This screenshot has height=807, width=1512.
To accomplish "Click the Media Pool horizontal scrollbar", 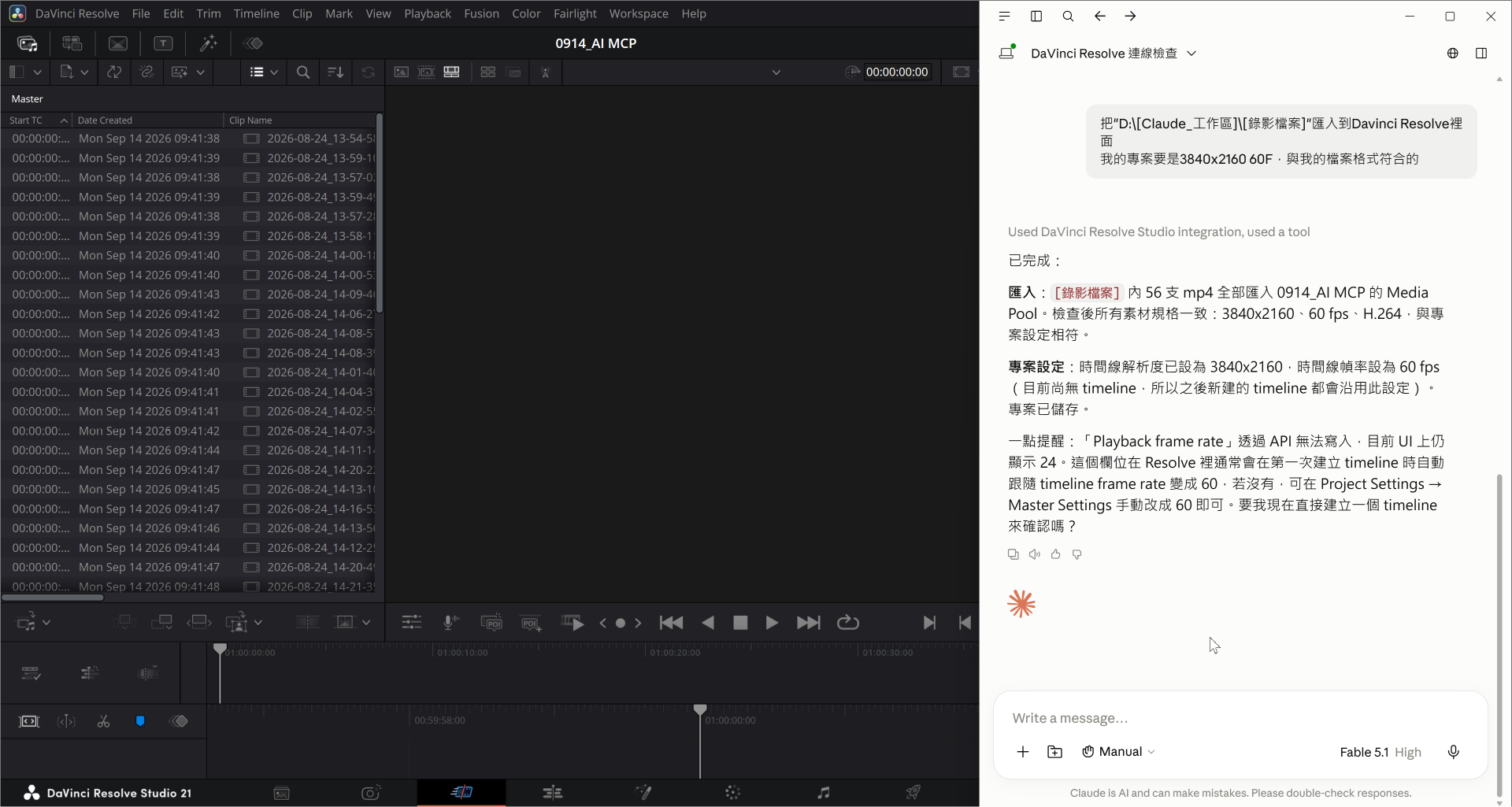I will [x=53, y=598].
